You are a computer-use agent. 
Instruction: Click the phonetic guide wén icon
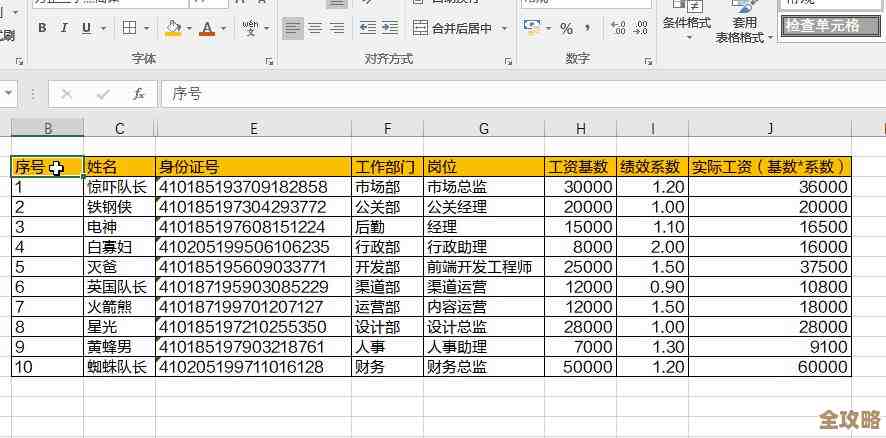pos(250,28)
